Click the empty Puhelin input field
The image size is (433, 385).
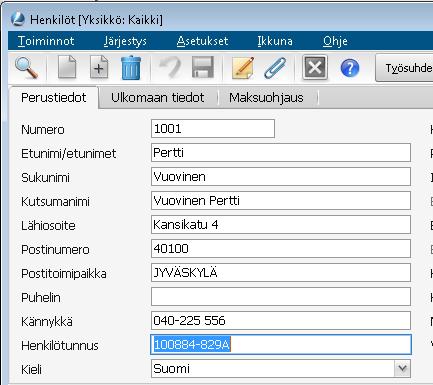click(281, 297)
